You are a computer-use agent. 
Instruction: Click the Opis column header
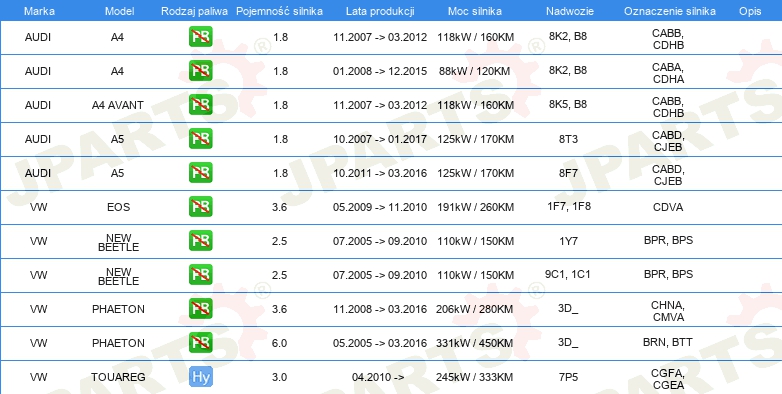coord(750,11)
